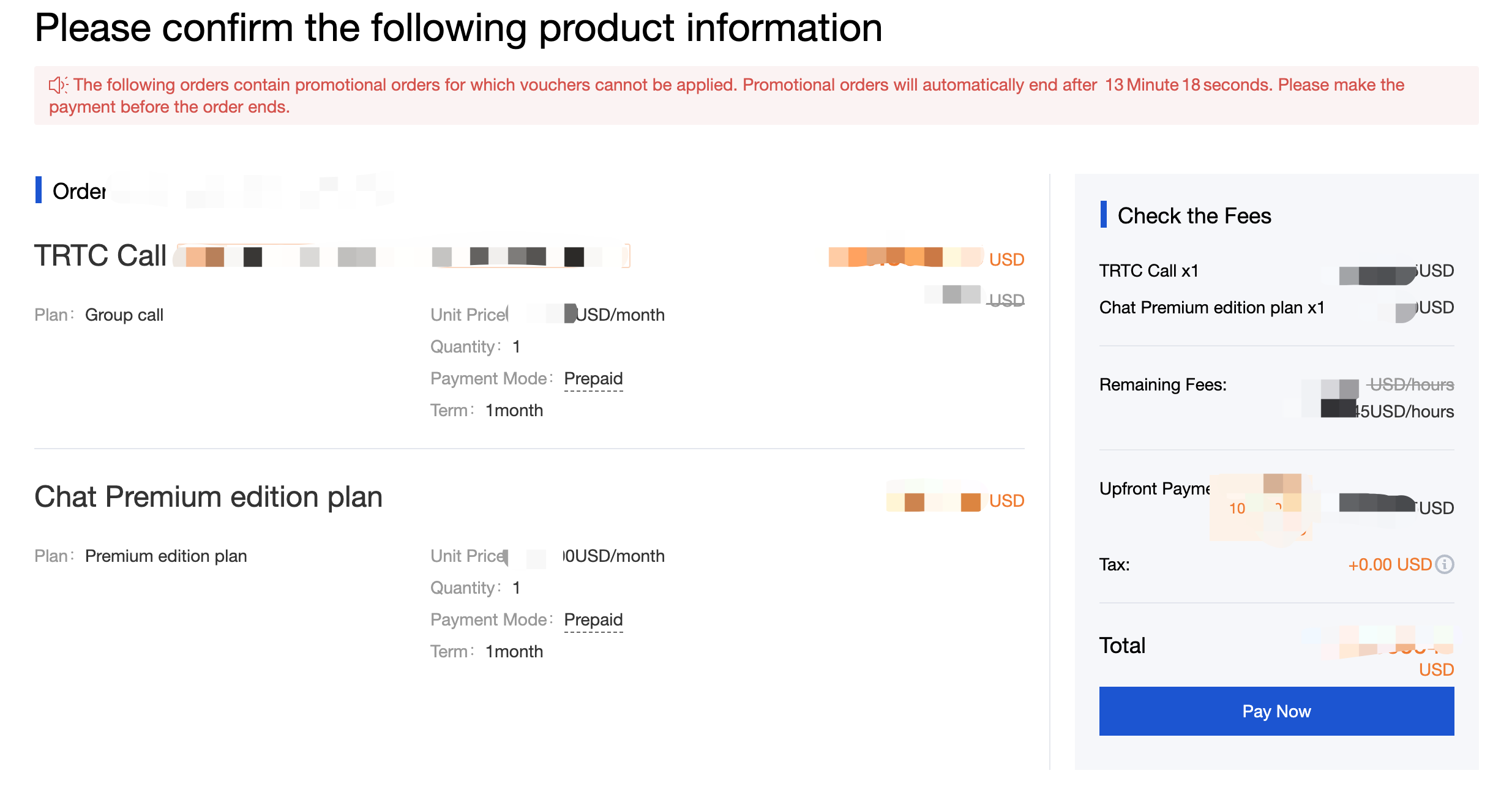The image size is (1512, 803).
Task: Click the 1 month Term value for TRTC Call
Action: (x=514, y=410)
